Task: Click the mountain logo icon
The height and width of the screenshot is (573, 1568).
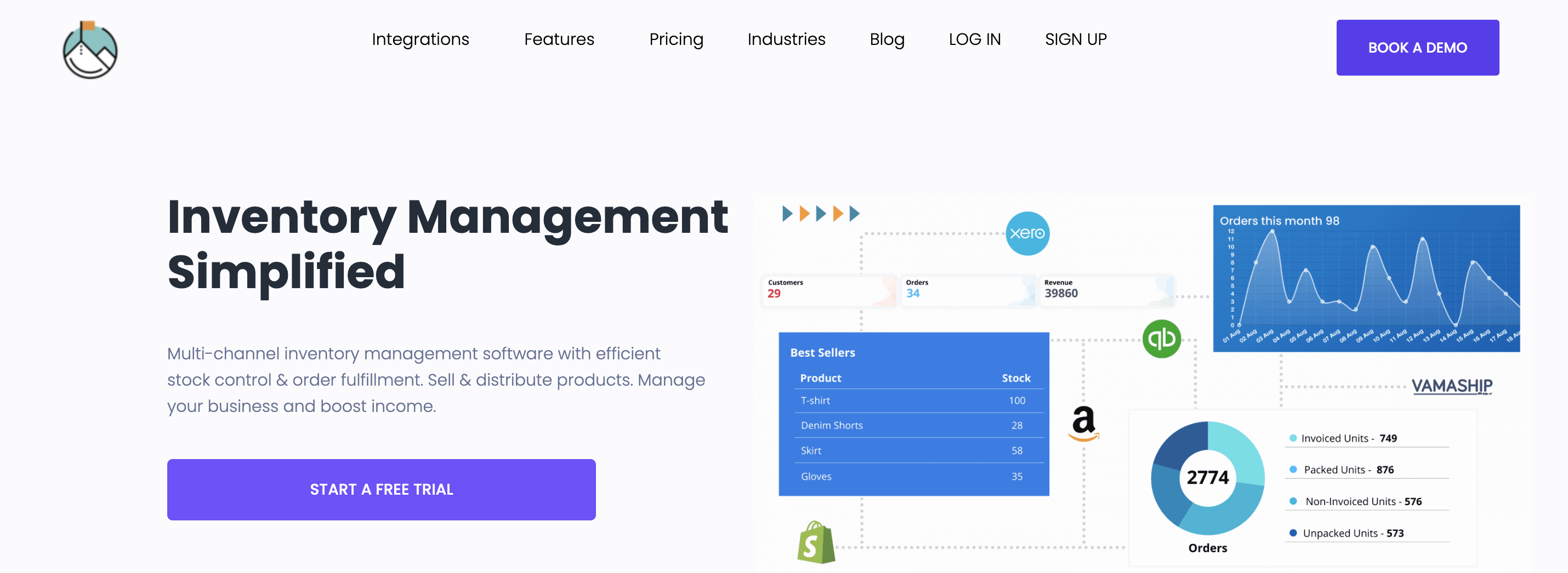Action: 90,50
